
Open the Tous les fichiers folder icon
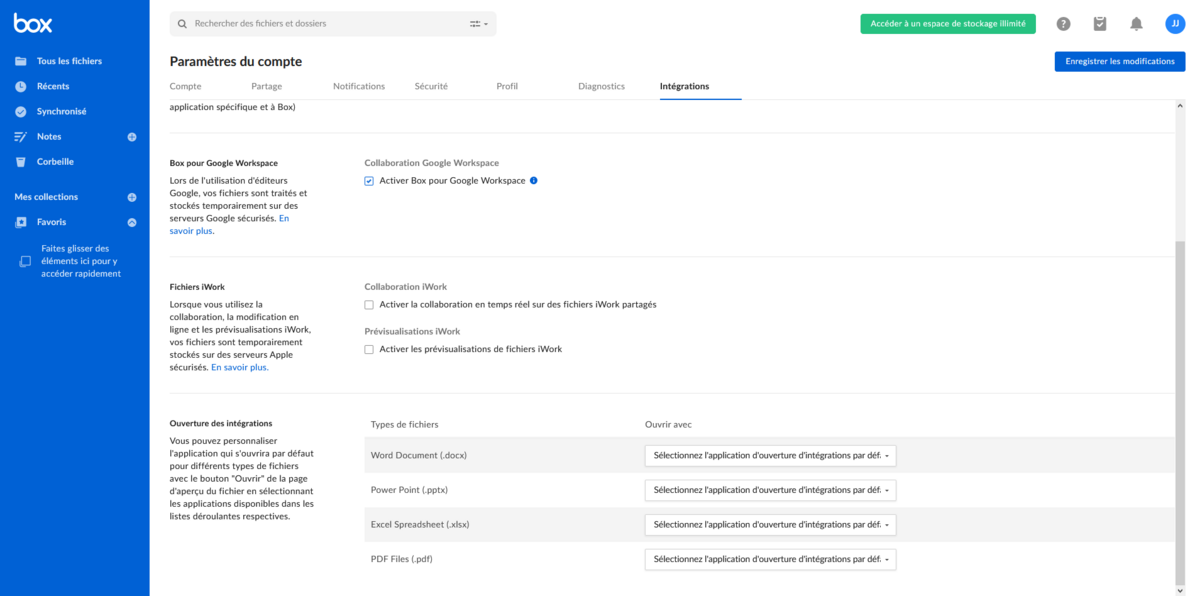pyautogui.click(x=21, y=61)
